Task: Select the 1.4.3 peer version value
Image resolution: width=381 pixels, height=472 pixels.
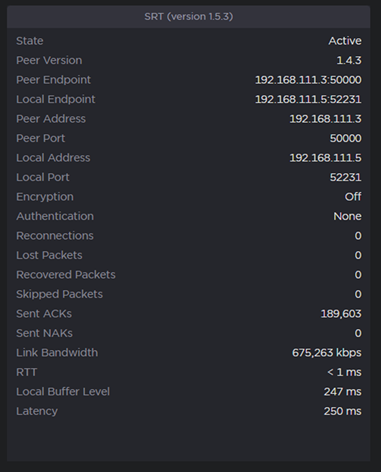Action: [x=349, y=60]
